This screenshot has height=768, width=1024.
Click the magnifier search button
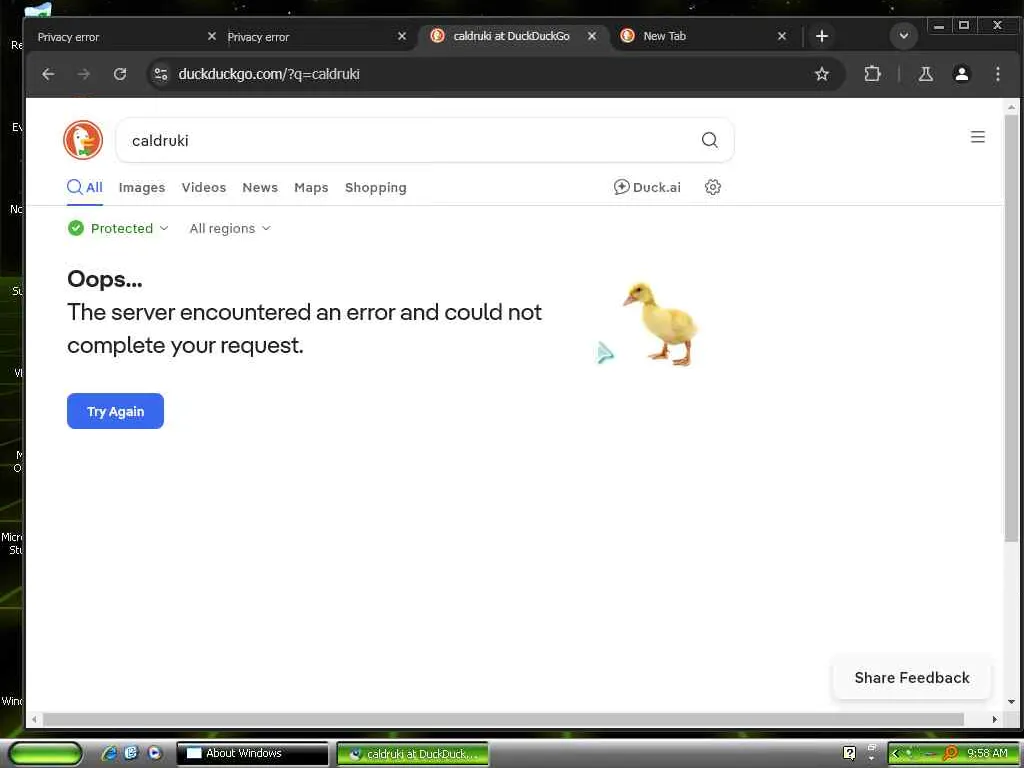pos(709,140)
